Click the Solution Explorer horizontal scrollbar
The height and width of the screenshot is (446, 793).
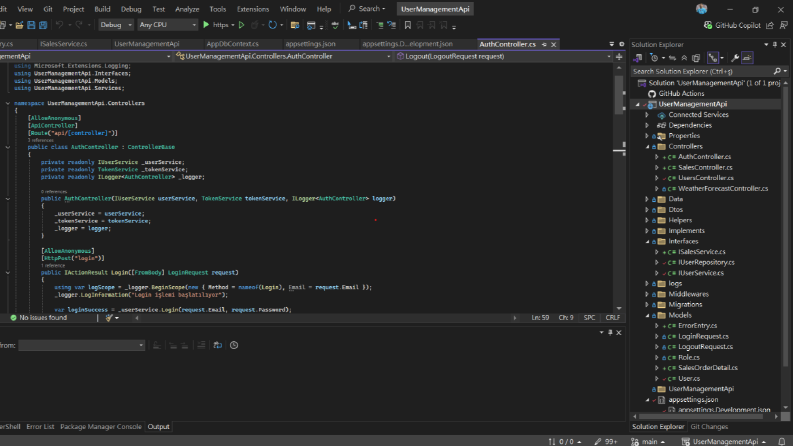click(701, 417)
